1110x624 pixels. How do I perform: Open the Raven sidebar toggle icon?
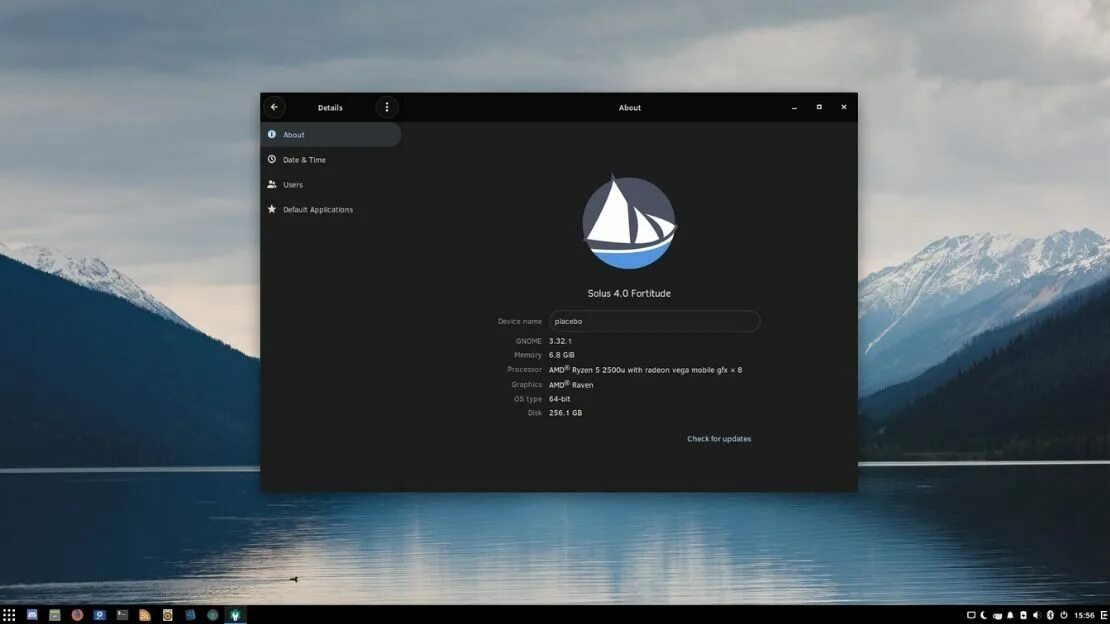point(1104,615)
